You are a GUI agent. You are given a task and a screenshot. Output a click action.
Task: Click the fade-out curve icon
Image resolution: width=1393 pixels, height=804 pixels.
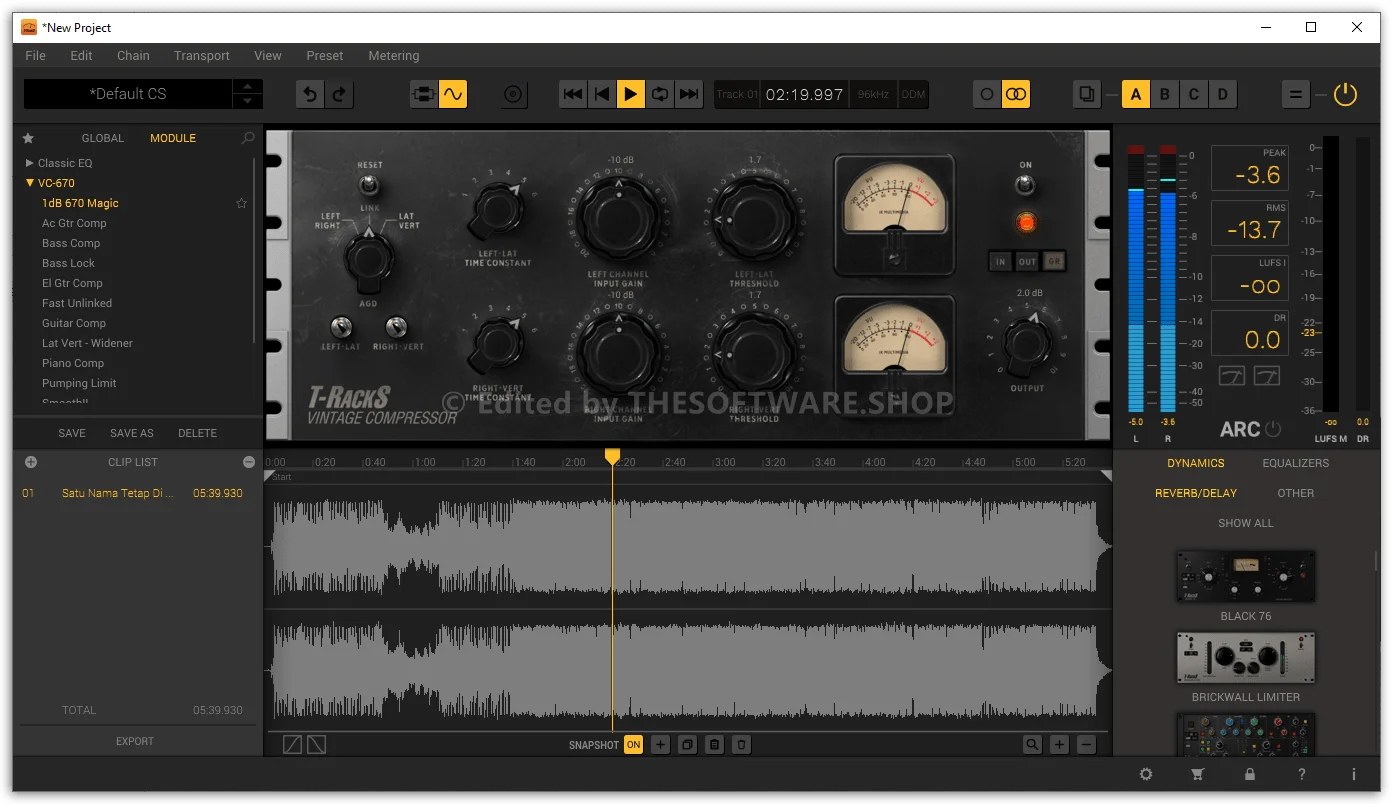pos(316,745)
